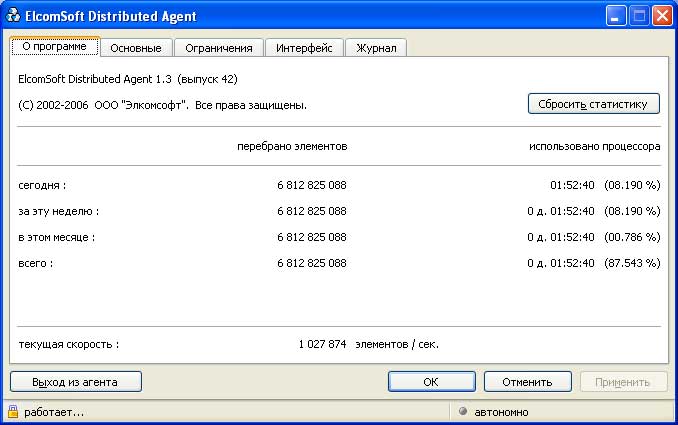Click the maximize button in title bar
The width and height of the screenshot is (678, 425).
point(639,16)
